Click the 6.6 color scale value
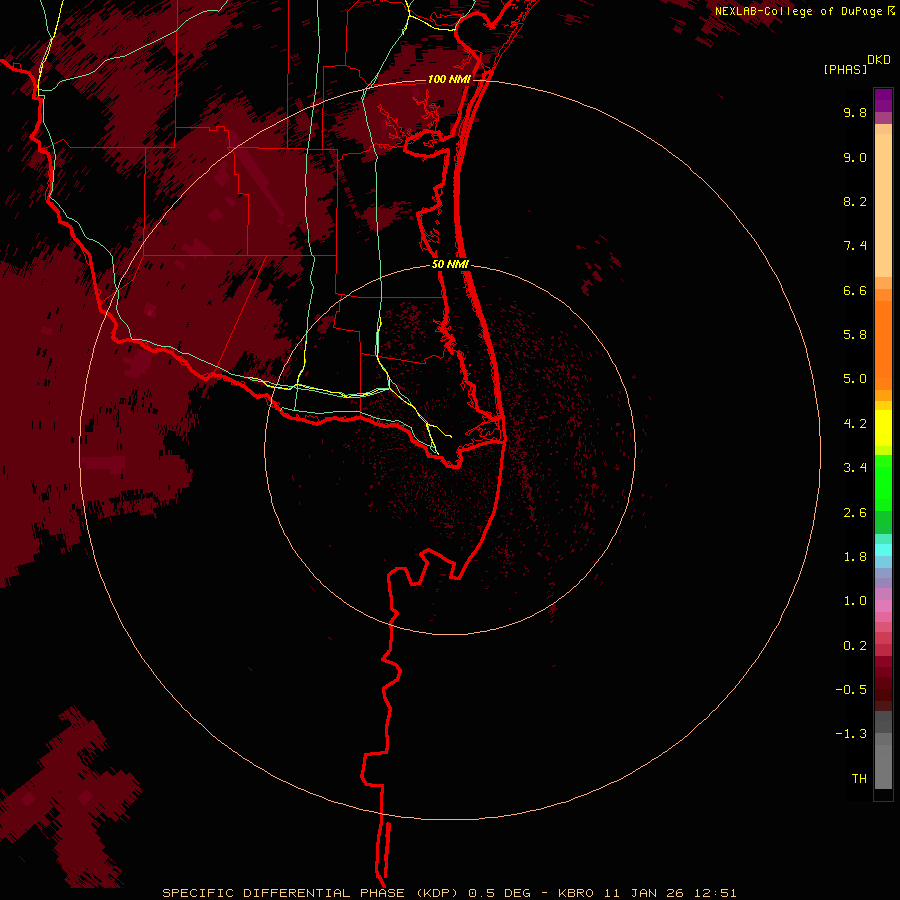This screenshot has height=900, width=900. (x=855, y=291)
